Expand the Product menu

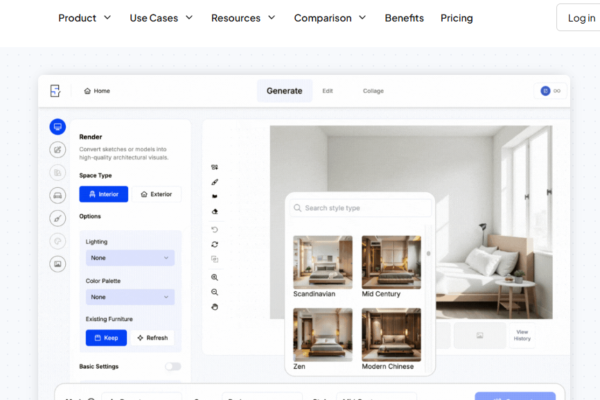[x=85, y=18]
